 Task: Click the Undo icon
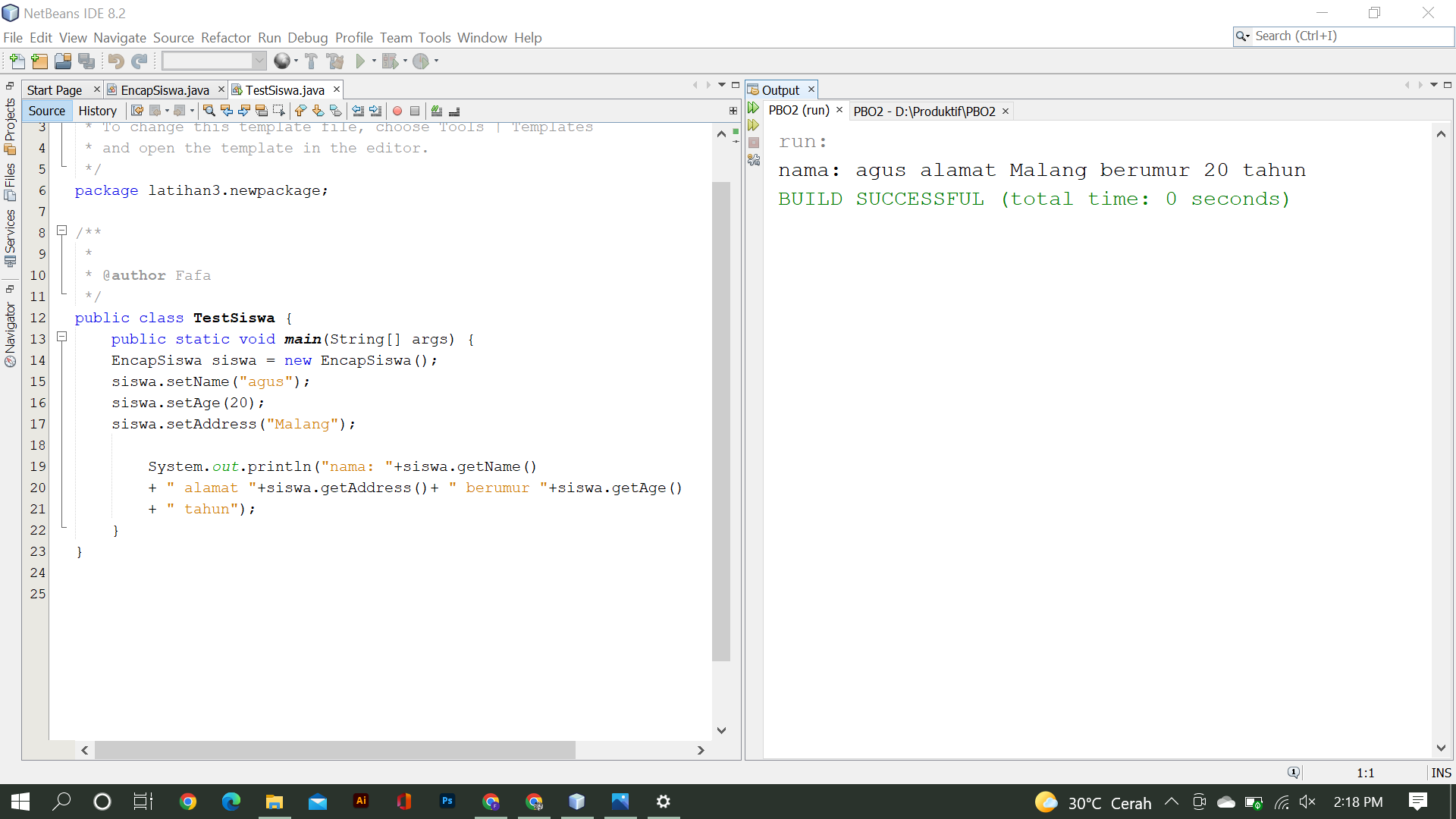click(x=115, y=61)
